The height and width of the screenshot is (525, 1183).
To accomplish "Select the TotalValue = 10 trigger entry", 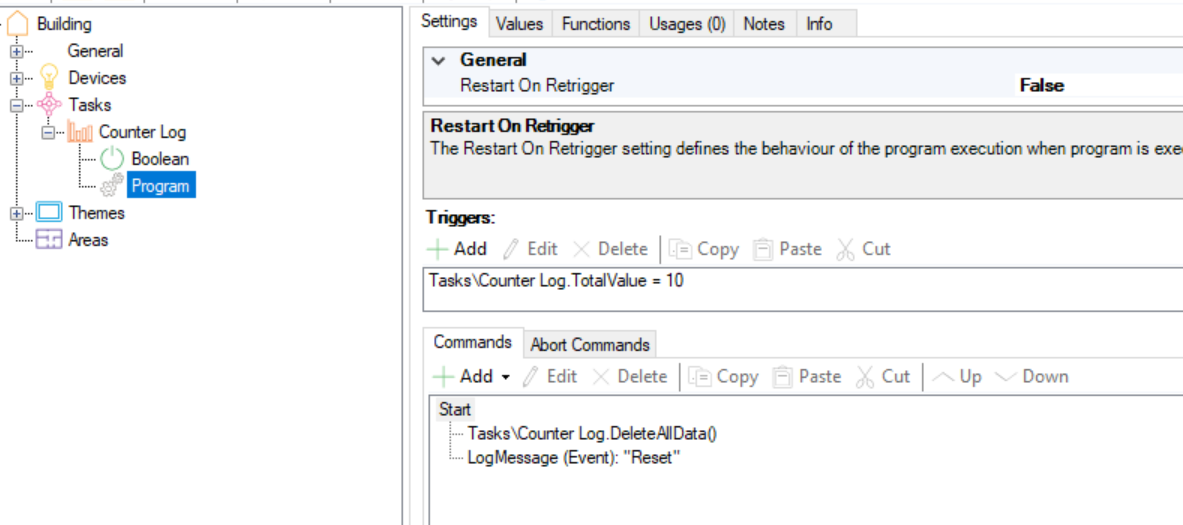I will point(556,281).
